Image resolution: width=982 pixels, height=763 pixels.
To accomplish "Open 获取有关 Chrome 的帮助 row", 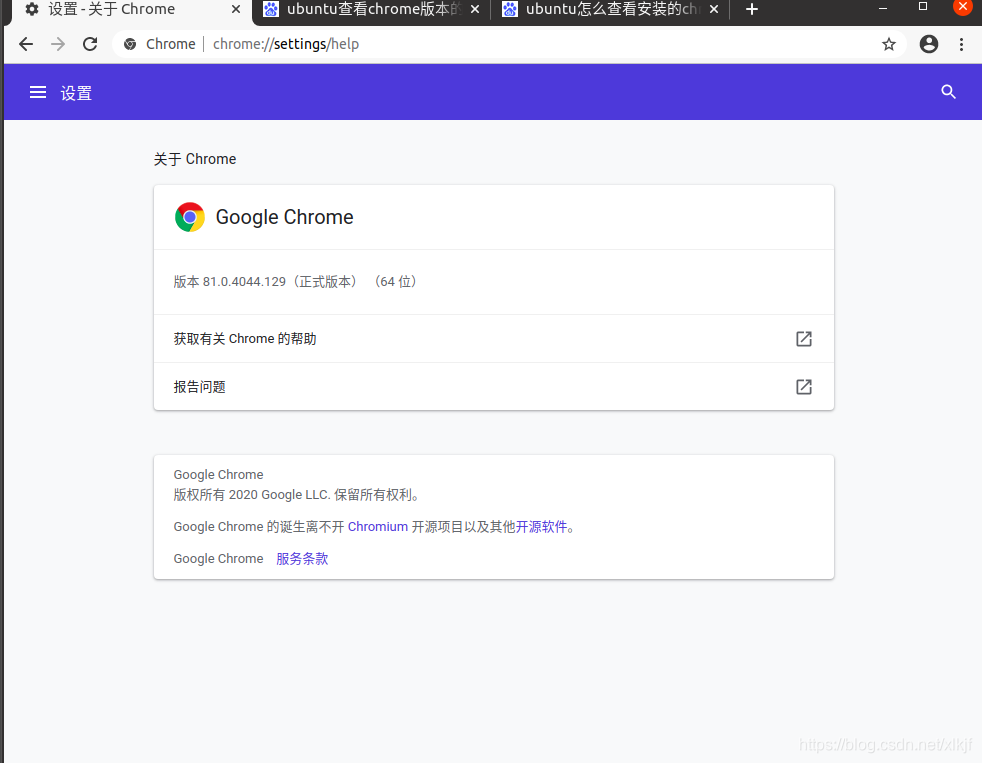I will (x=494, y=339).
